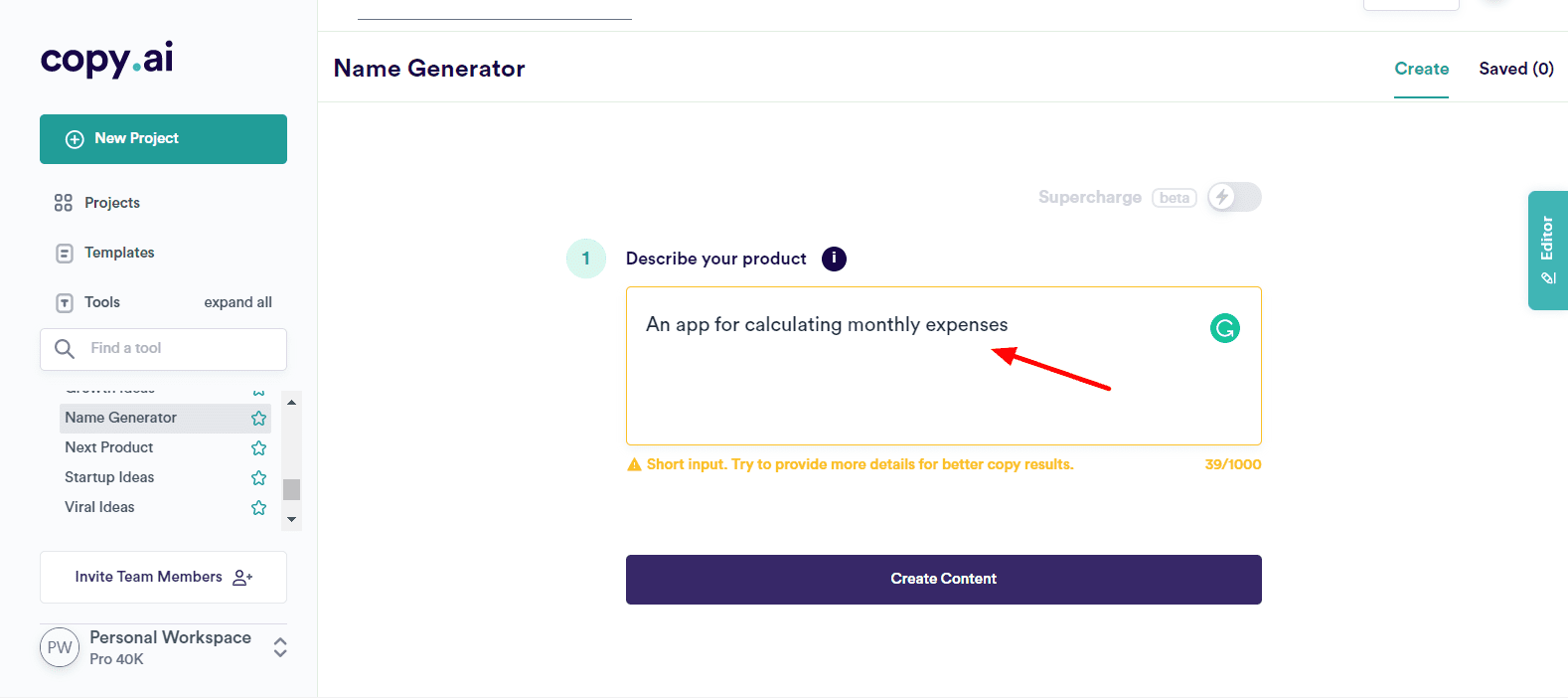The image size is (1568, 698).
Task: Star the Name Generator tool
Action: click(x=258, y=419)
